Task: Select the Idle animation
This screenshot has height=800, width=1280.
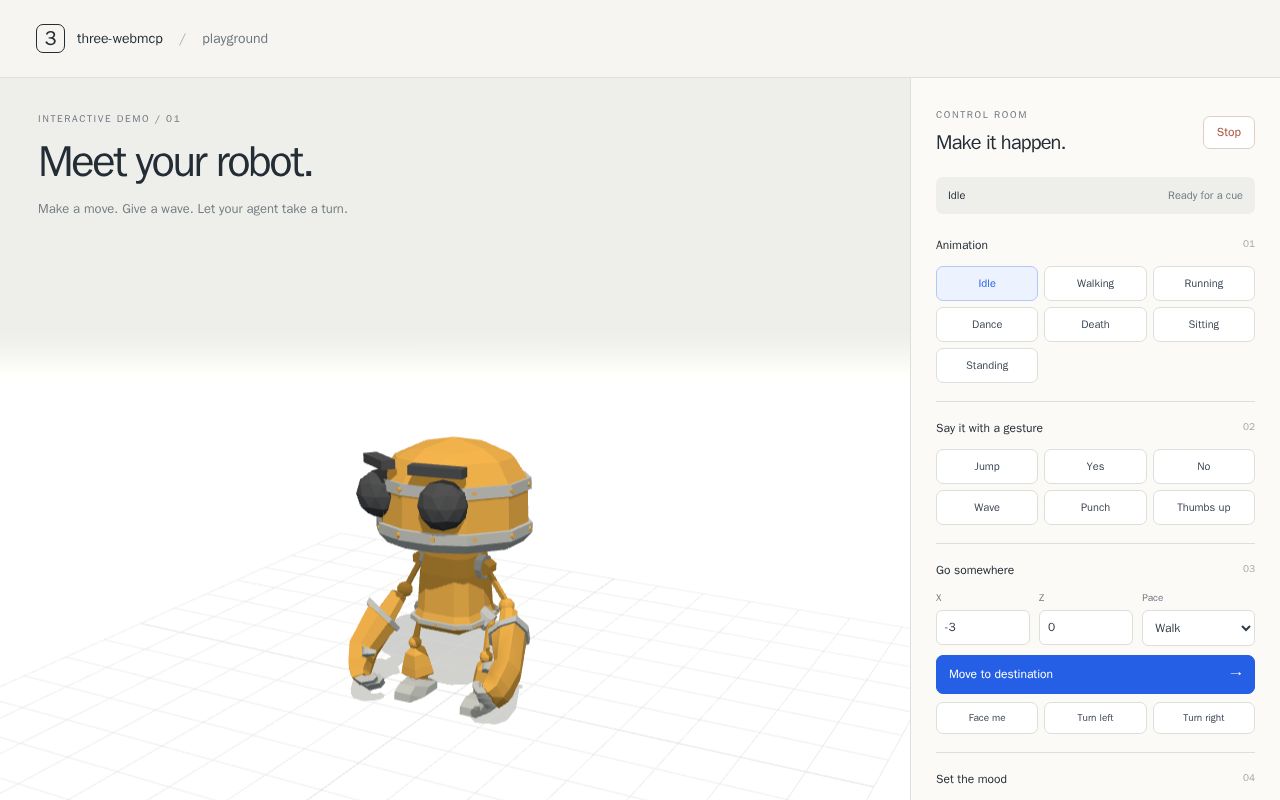Action: pyautogui.click(x=987, y=283)
